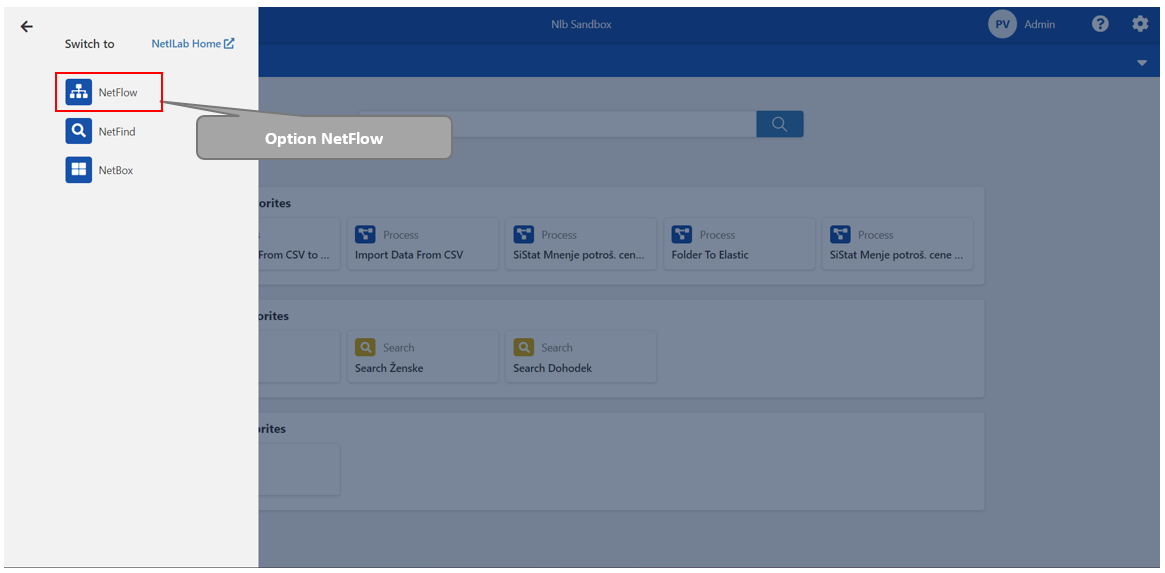
Task: Open Import Data From CSV process
Action: point(420,245)
